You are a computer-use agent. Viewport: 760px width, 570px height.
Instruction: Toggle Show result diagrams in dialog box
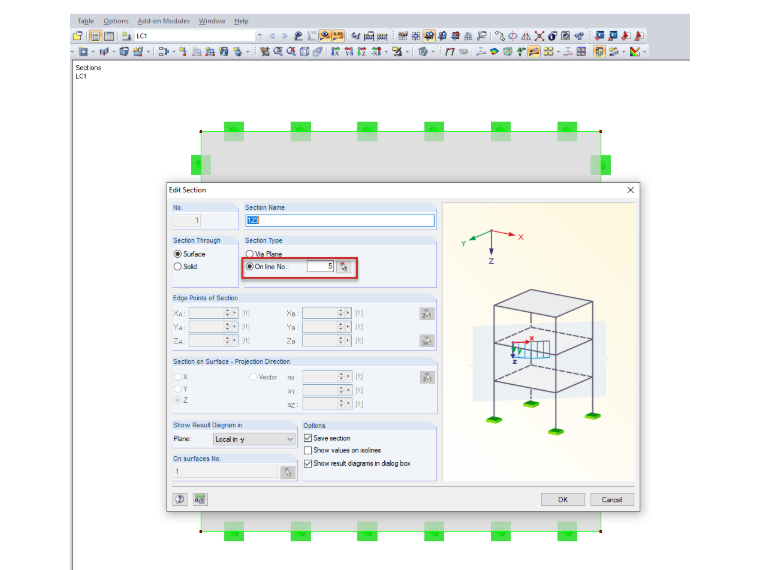click(x=308, y=463)
